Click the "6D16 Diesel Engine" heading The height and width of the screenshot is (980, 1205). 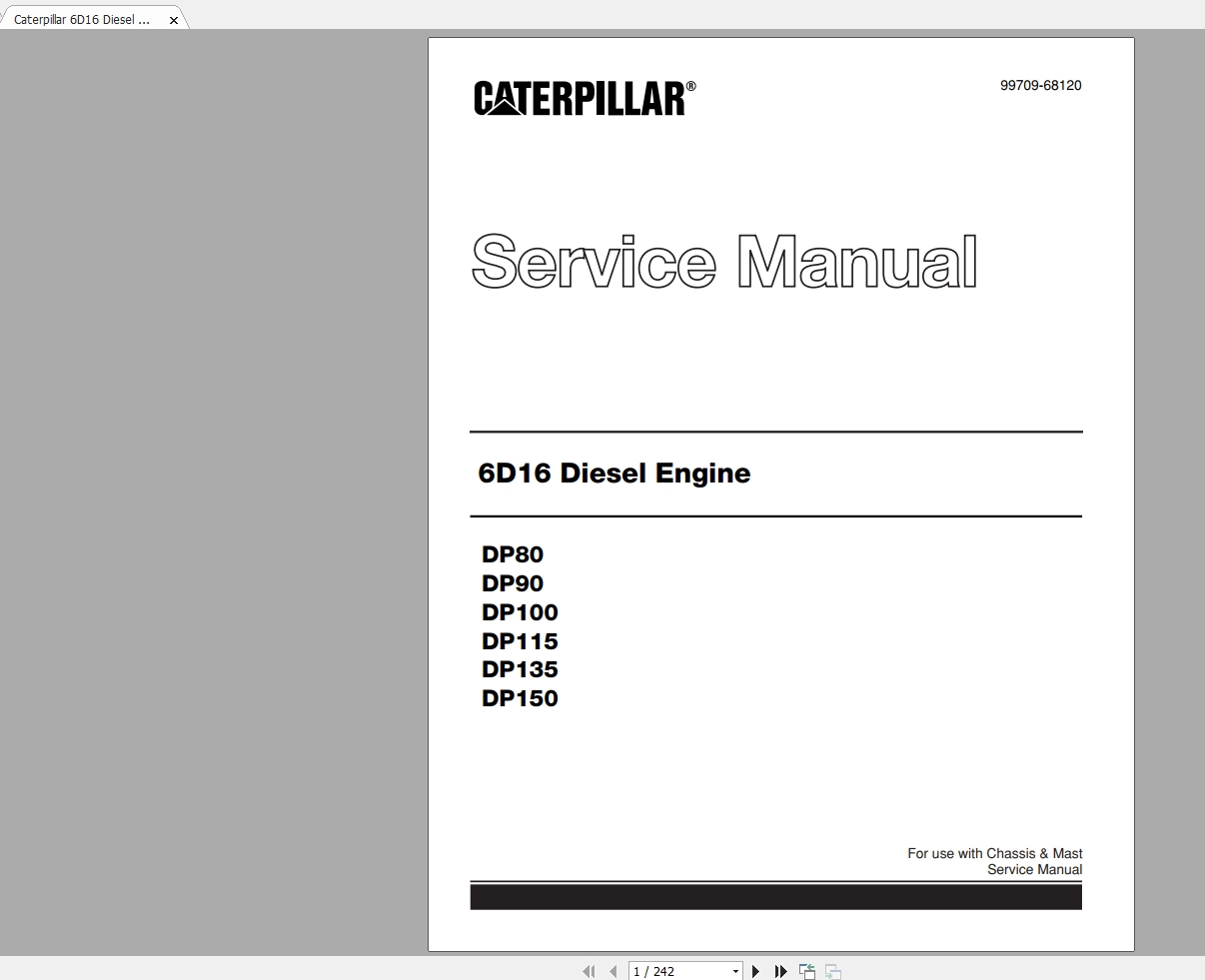tap(613, 474)
